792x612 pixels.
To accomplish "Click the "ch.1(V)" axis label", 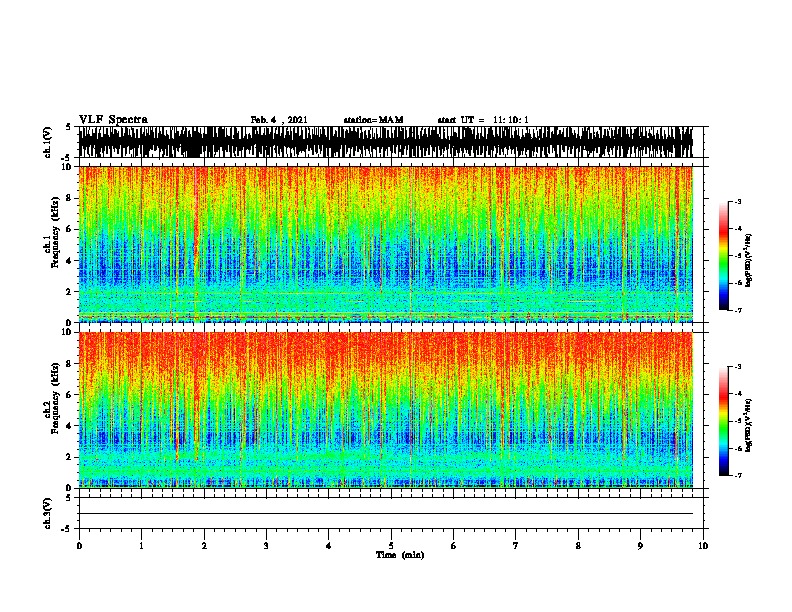I will [x=48, y=142].
